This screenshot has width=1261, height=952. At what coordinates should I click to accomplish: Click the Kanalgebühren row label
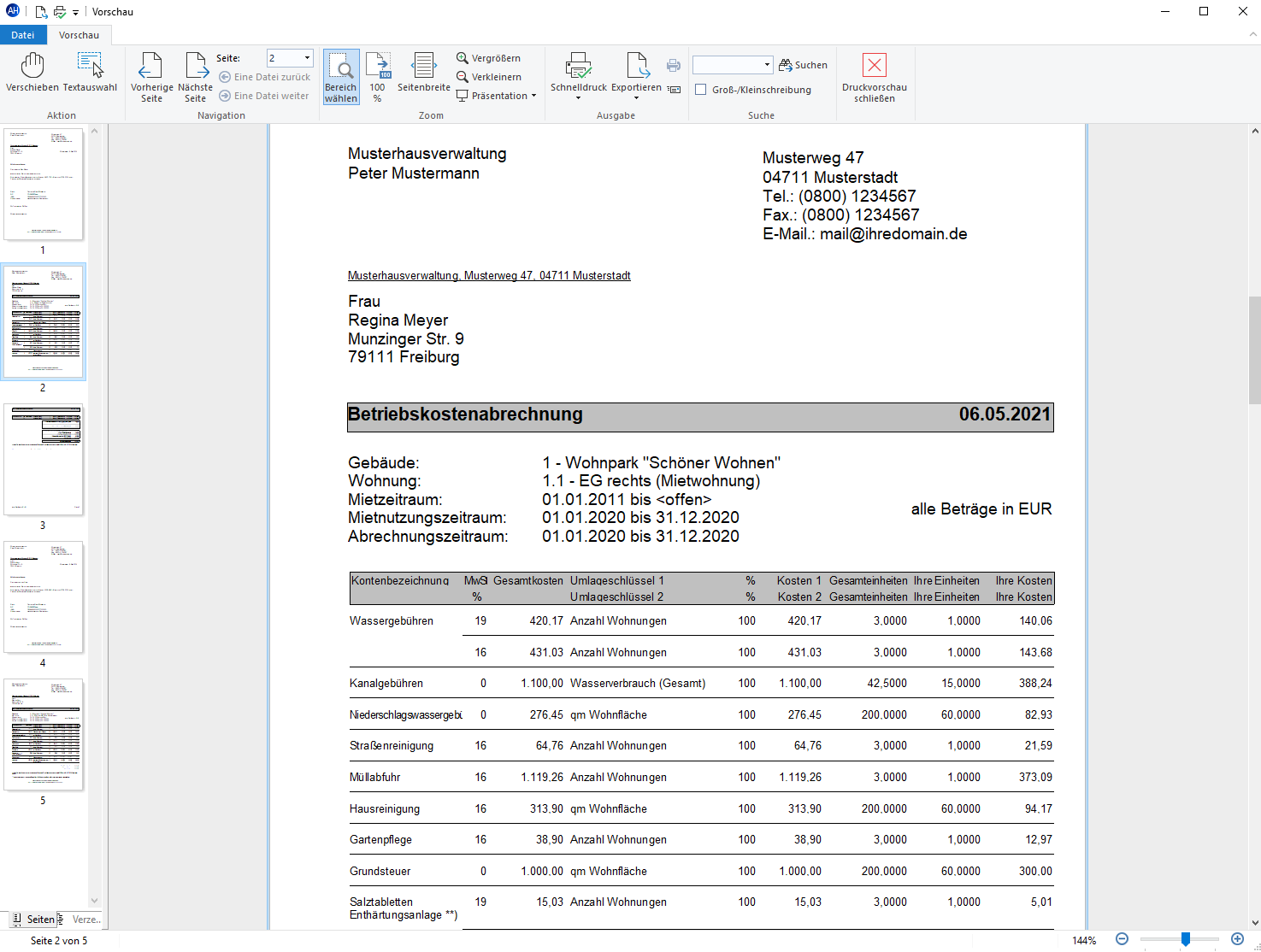coord(386,684)
